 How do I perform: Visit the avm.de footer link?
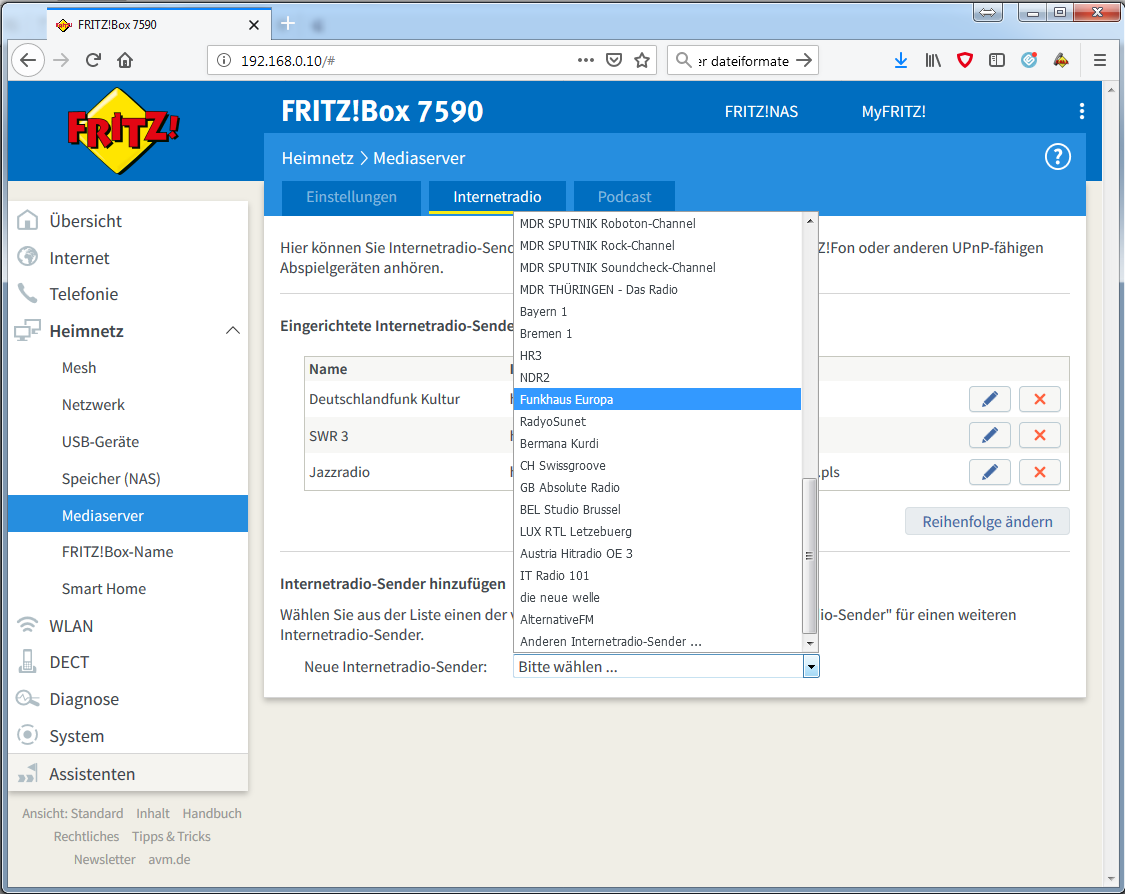click(169, 860)
